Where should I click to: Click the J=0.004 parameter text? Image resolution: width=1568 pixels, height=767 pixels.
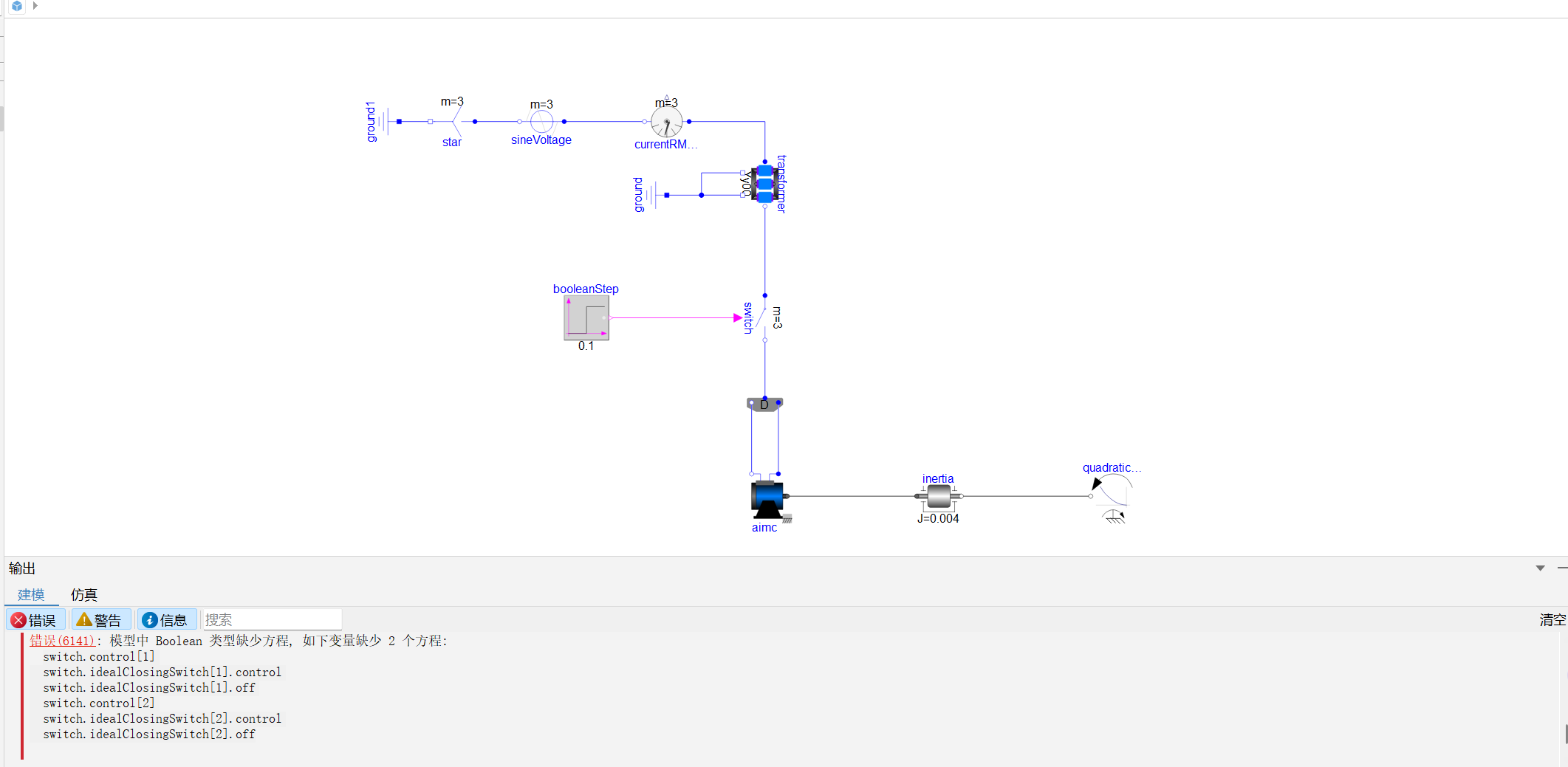(938, 519)
